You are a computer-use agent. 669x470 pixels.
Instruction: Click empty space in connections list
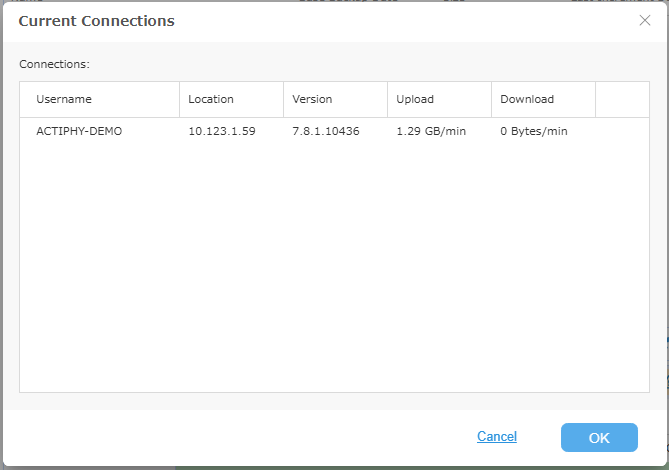(x=334, y=268)
